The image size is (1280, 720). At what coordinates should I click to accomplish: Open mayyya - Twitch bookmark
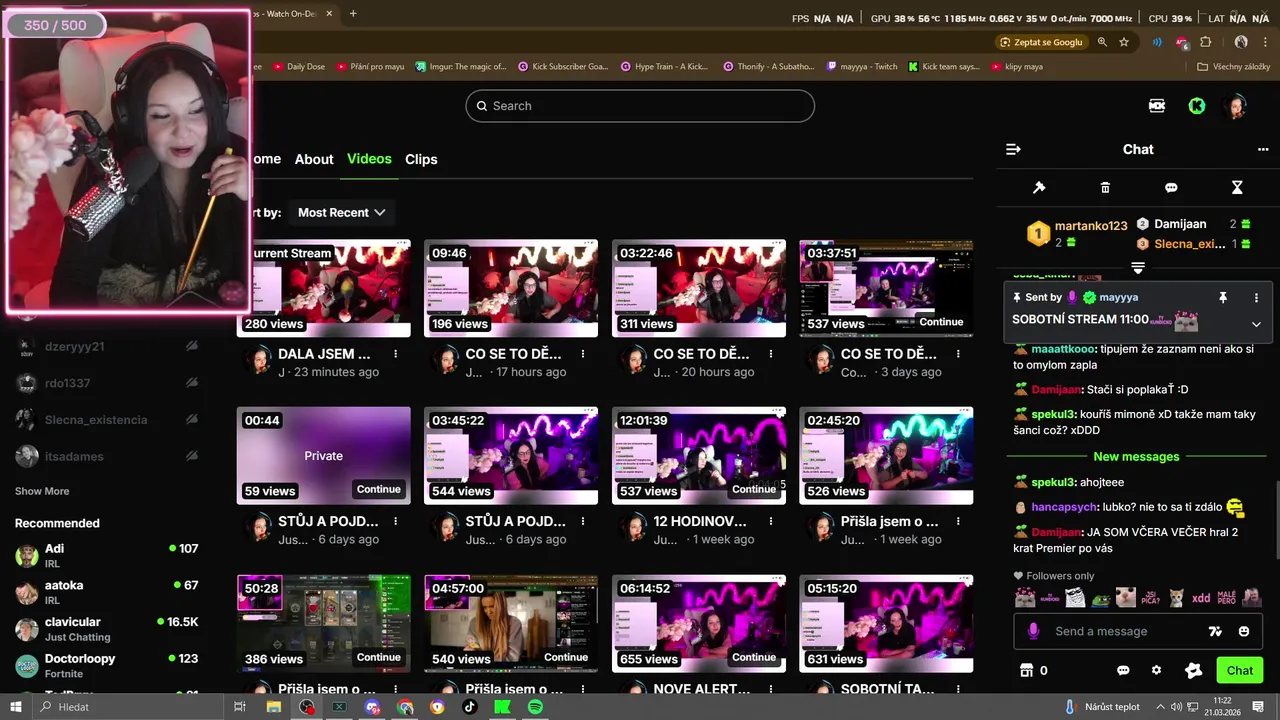coord(862,67)
